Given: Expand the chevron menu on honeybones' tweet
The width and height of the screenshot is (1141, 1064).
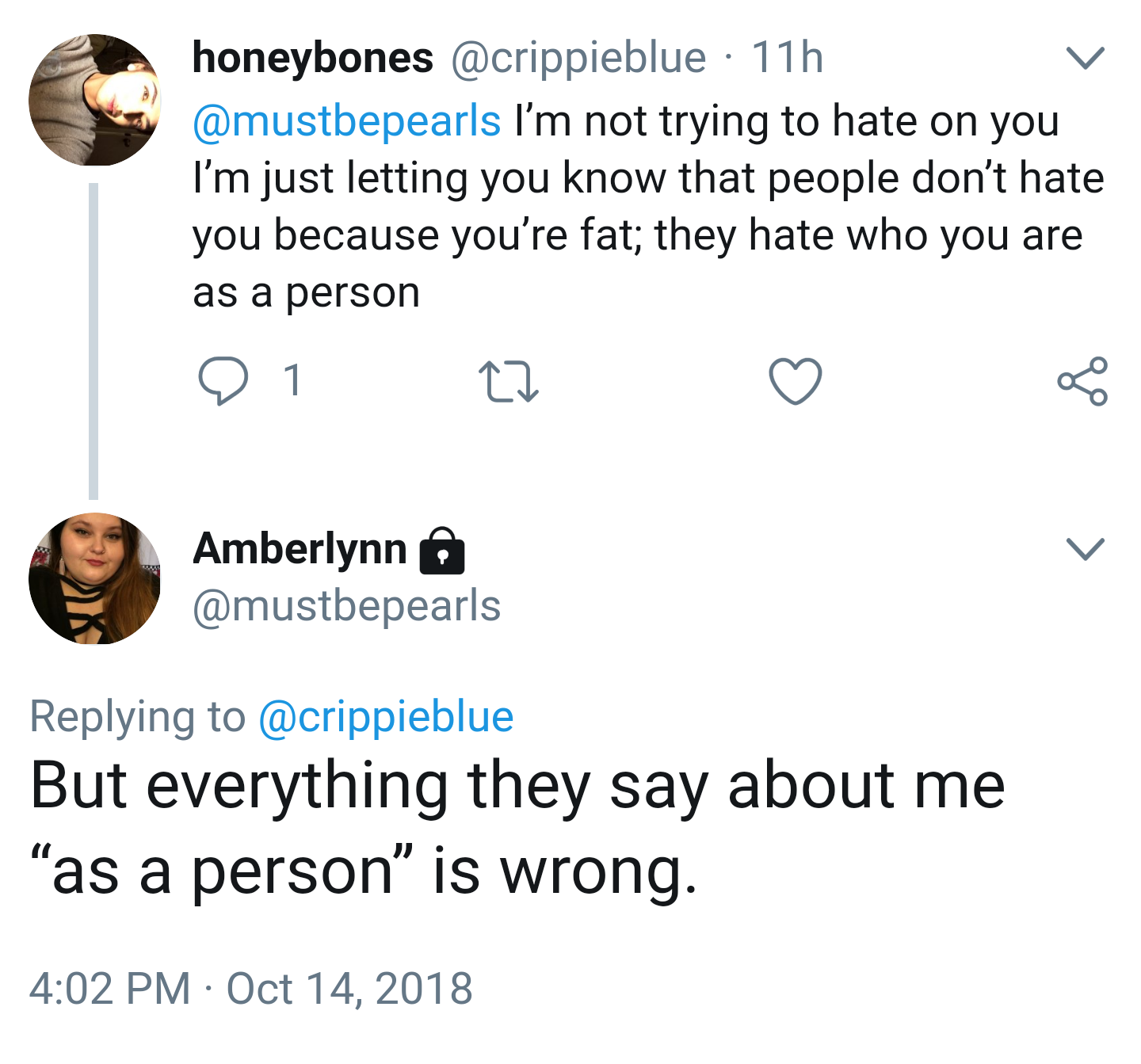Looking at the screenshot, I should pos(1085,59).
